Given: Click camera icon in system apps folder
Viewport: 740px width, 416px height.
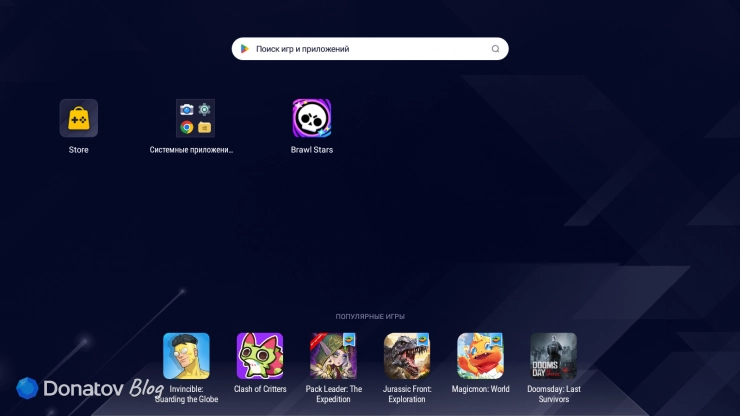Looking at the screenshot, I should tap(186, 110).
